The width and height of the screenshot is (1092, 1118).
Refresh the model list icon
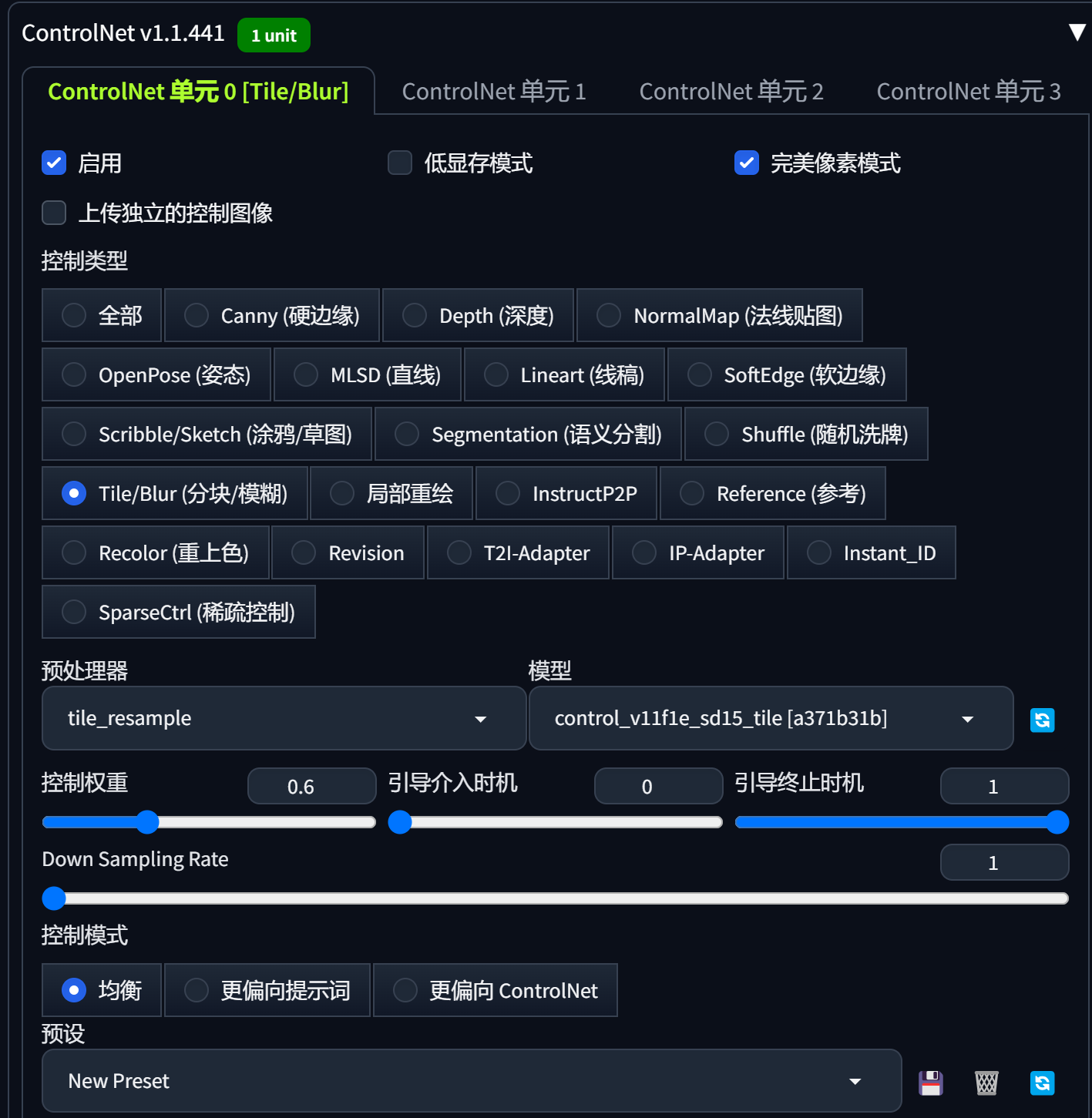coord(1042,720)
